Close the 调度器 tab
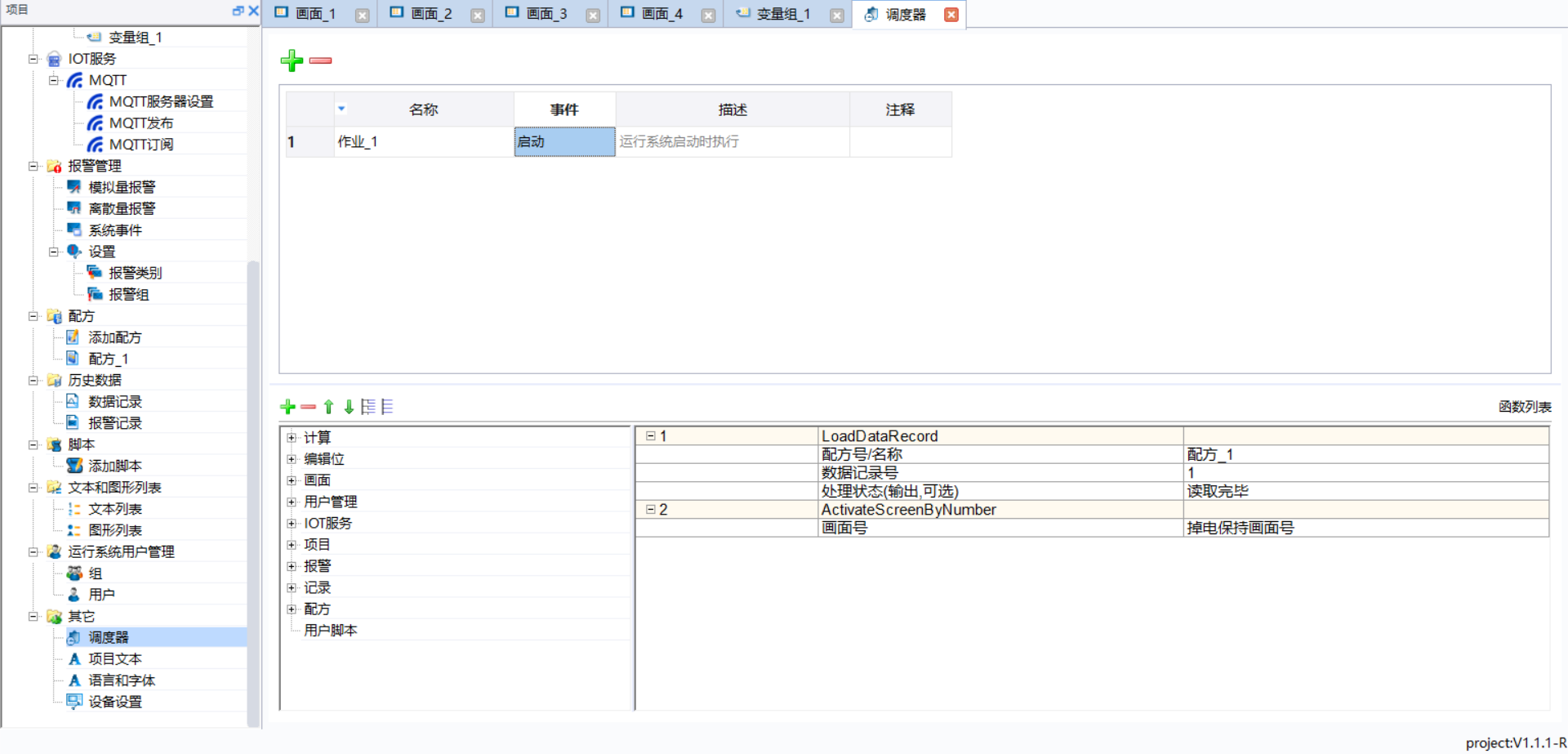1568x754 pixels. point(951,15)
